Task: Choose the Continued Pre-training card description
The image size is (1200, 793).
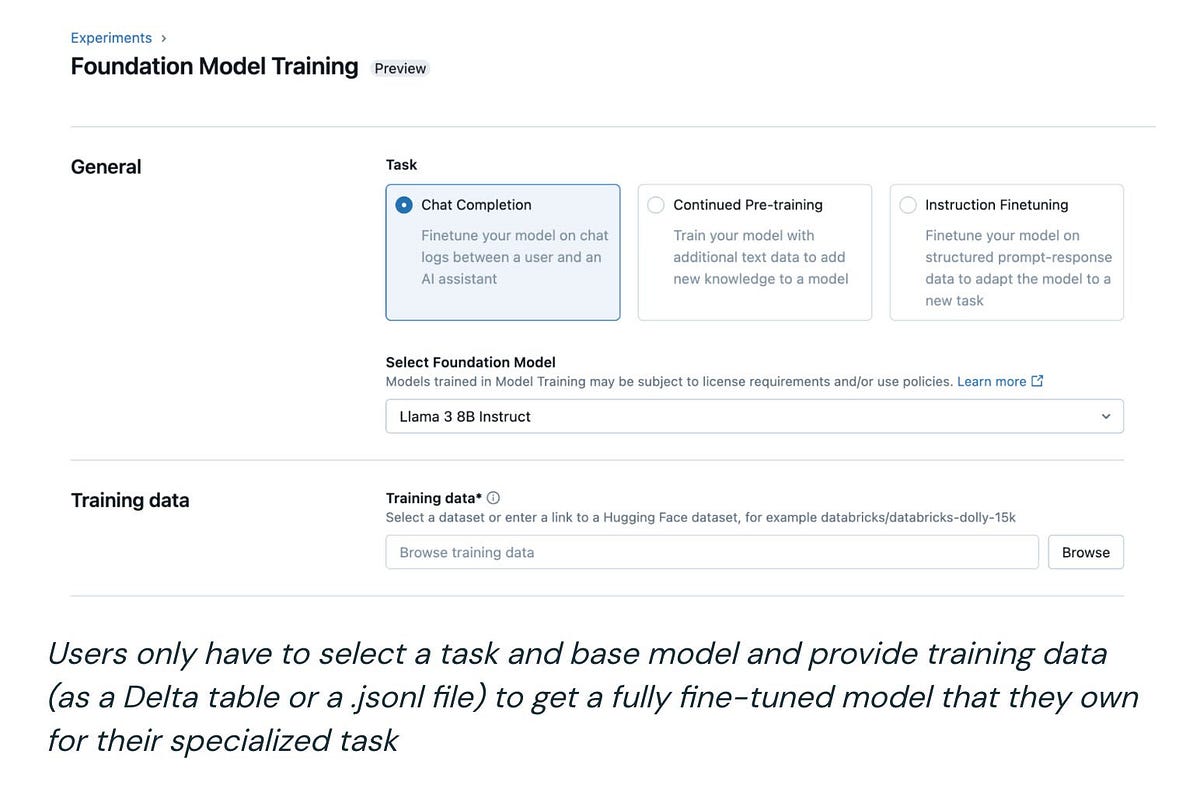Action: (x=761, y=257)
